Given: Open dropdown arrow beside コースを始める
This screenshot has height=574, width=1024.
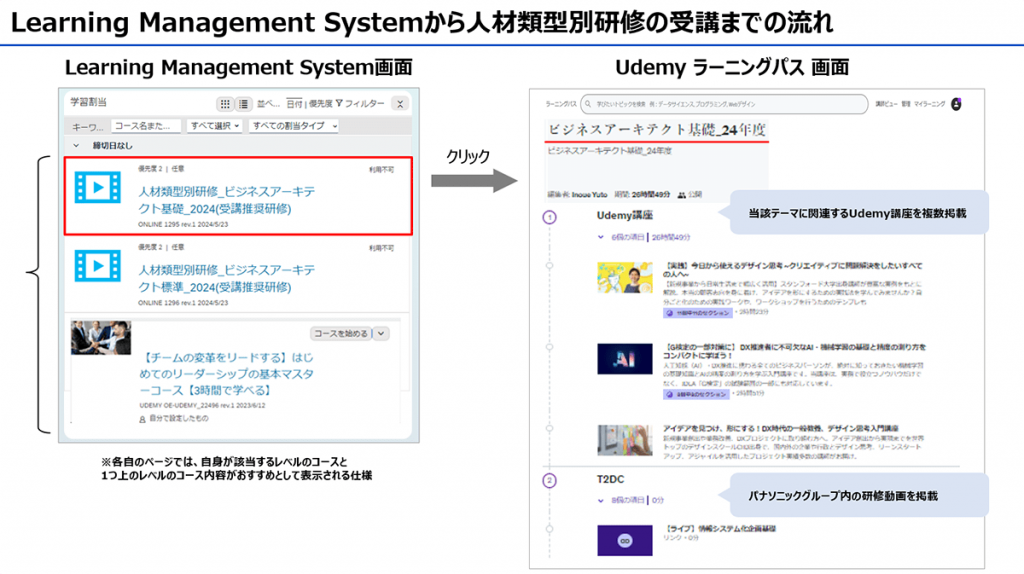Looking at the screenshot, I should 381,334.
